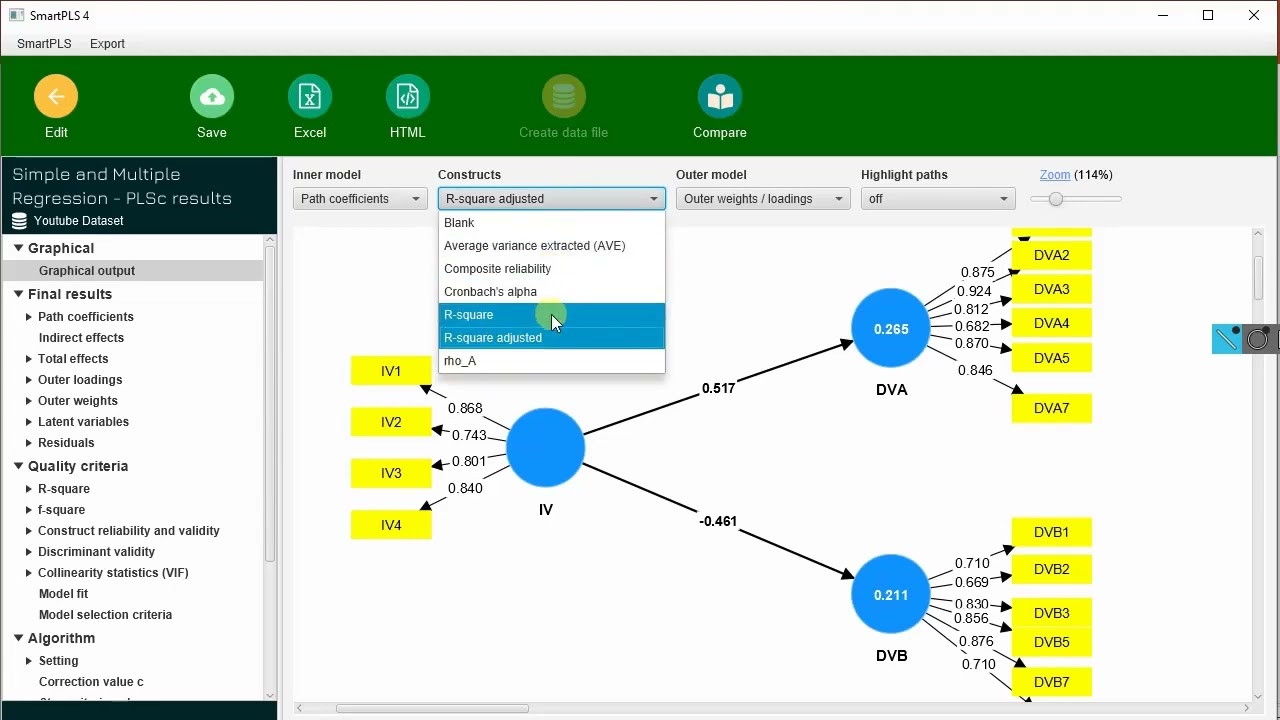This screenshot has height=720, width=1280.
Task: Click the canvas horizontal scrollbar thumb
Action: [432, 709]
